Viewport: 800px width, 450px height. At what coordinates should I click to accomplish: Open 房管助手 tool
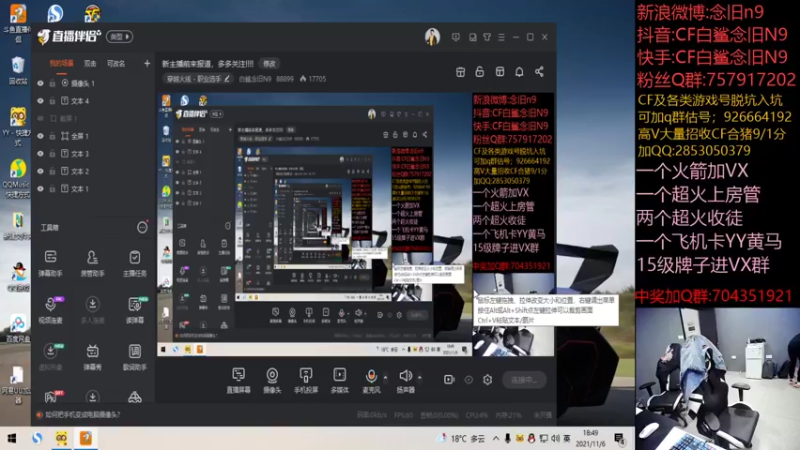point(92,263)
